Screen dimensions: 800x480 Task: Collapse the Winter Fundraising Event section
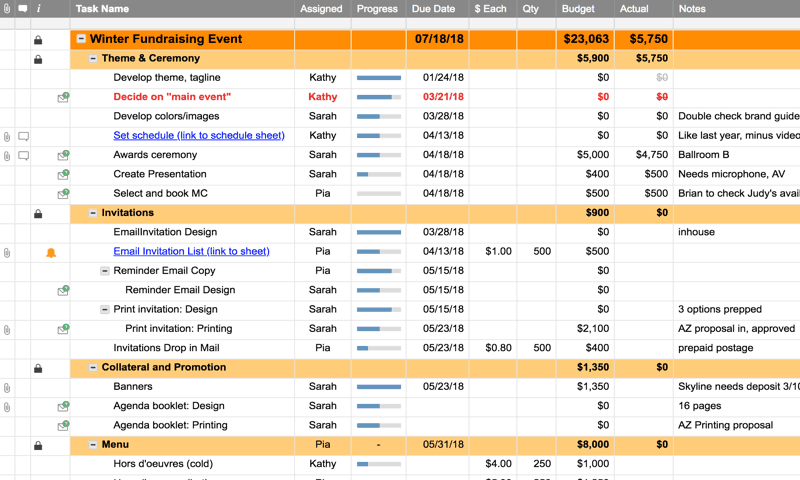click(x=81, y=40)
